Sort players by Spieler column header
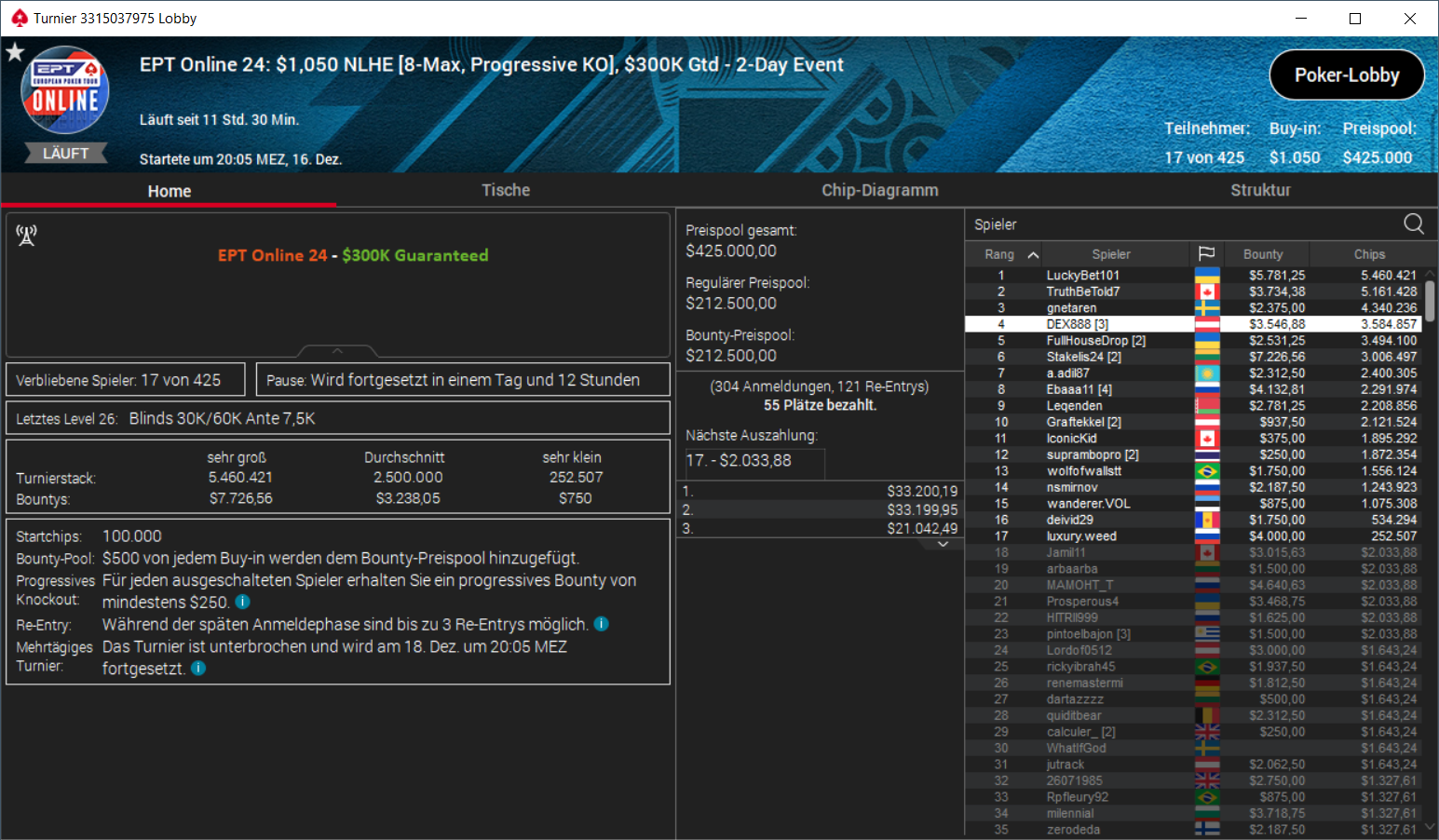The width and height of the screenshot is (1439, 840). (1111, 254)
